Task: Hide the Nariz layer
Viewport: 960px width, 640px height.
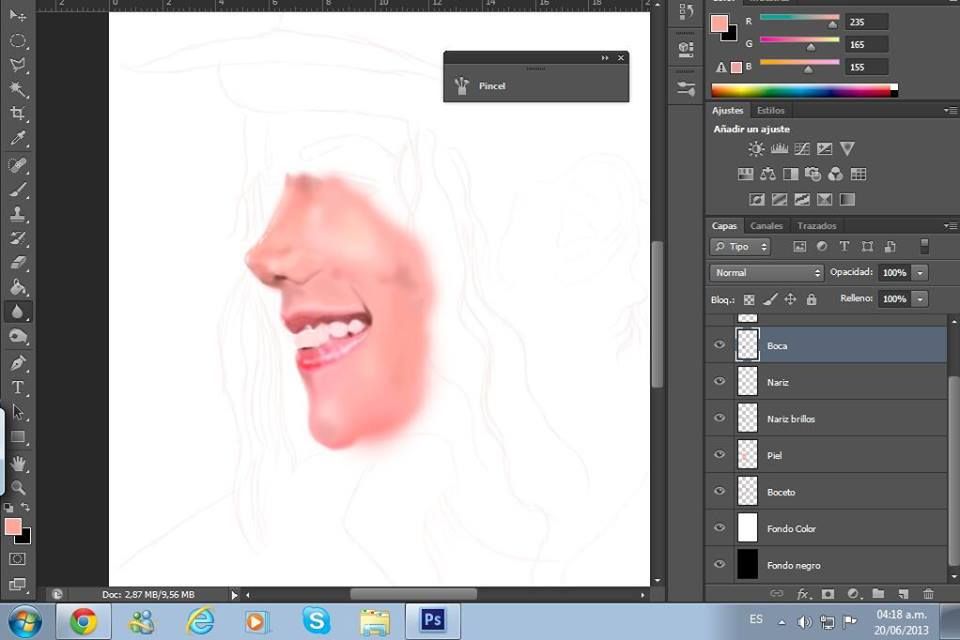Action: 719,382
